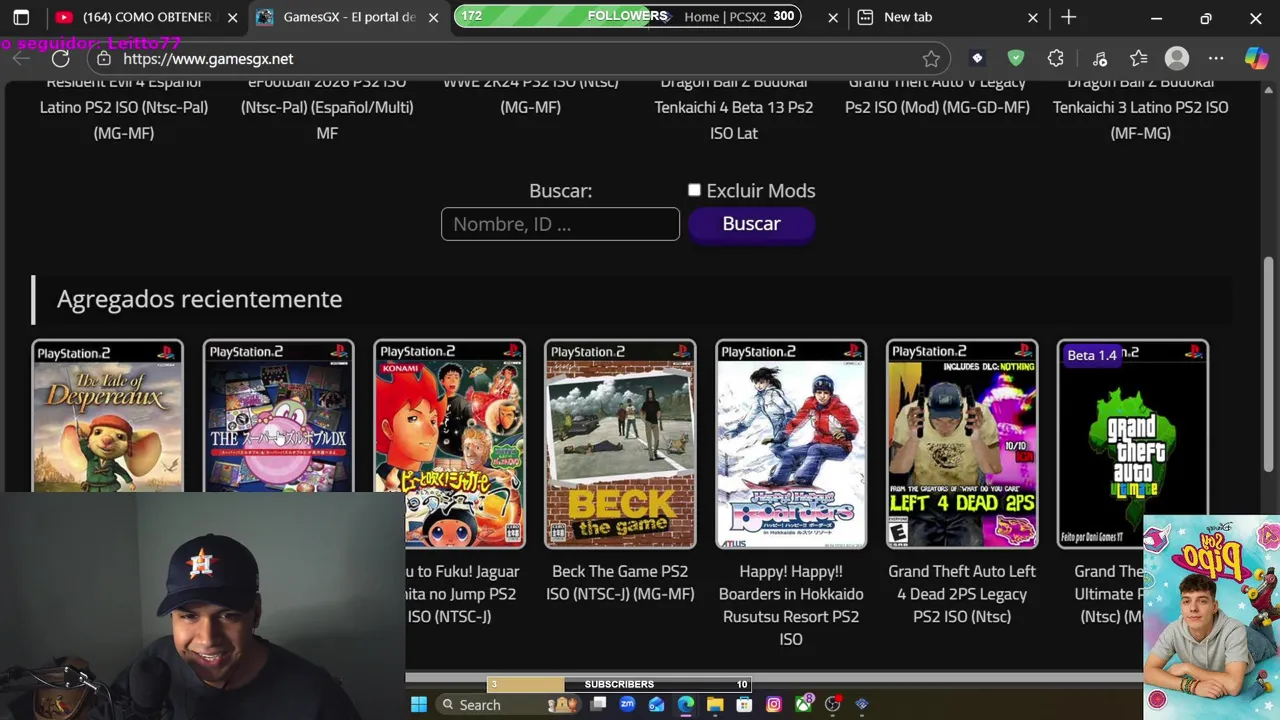Image resolution: width=1280 pixels, height=720 pixels.
Task: Click the Agregados recientemente heading
Action: click(199, 299)
